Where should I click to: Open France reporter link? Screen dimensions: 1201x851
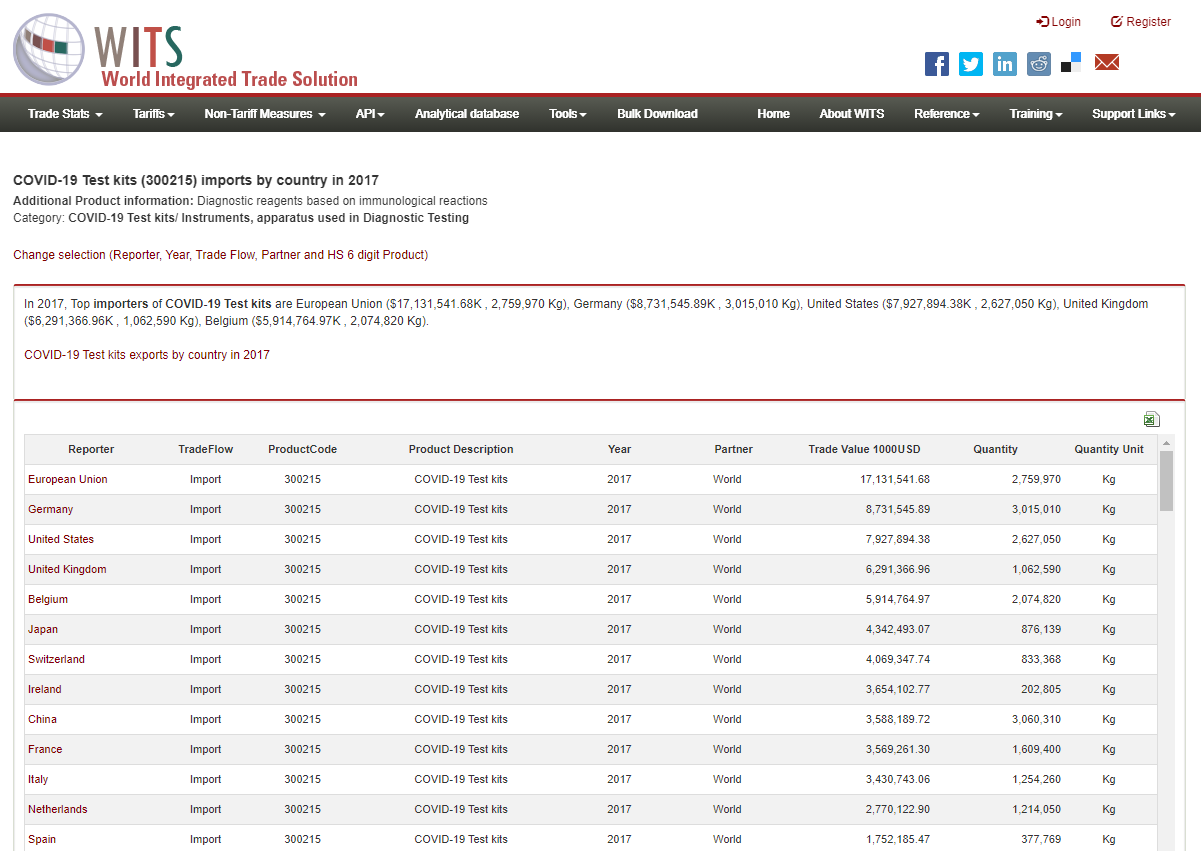(x=45, y=749)
